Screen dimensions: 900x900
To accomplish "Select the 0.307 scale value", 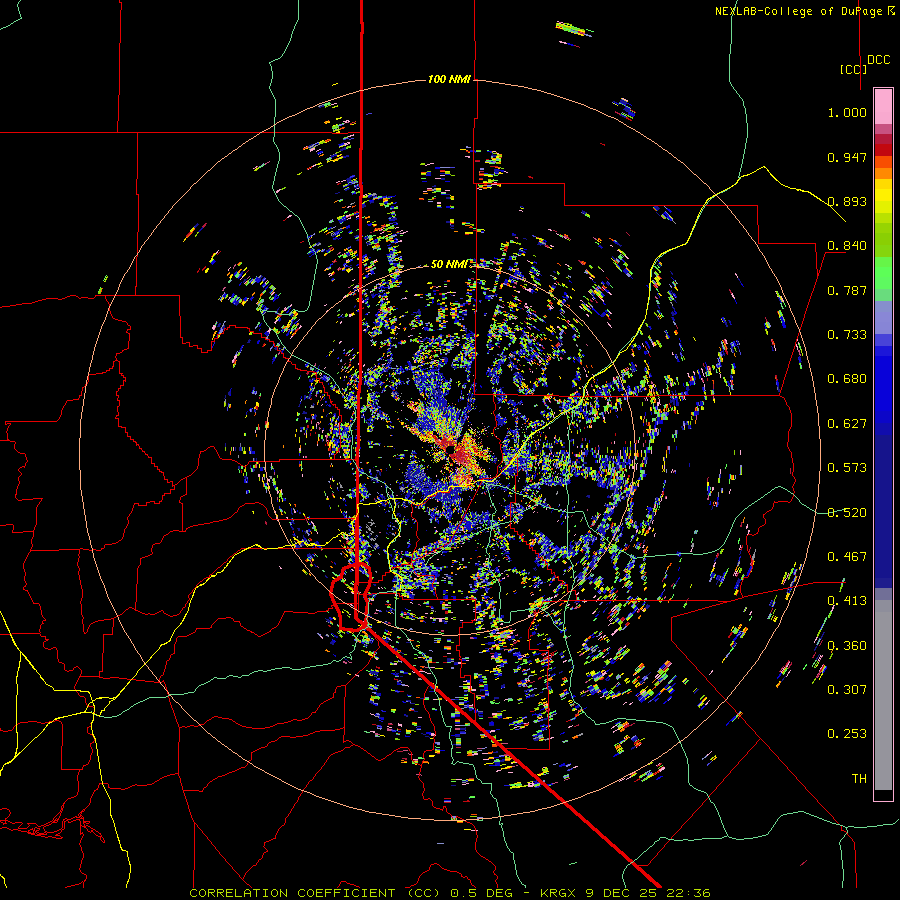I will click(847, 690).
